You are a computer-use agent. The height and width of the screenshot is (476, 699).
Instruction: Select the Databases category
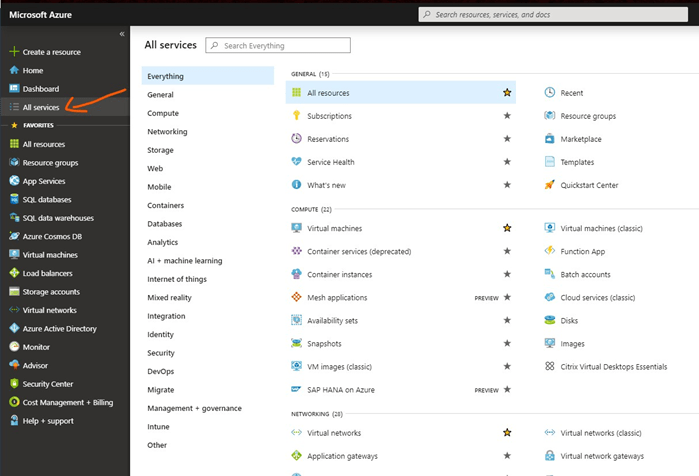pos(165,224)
